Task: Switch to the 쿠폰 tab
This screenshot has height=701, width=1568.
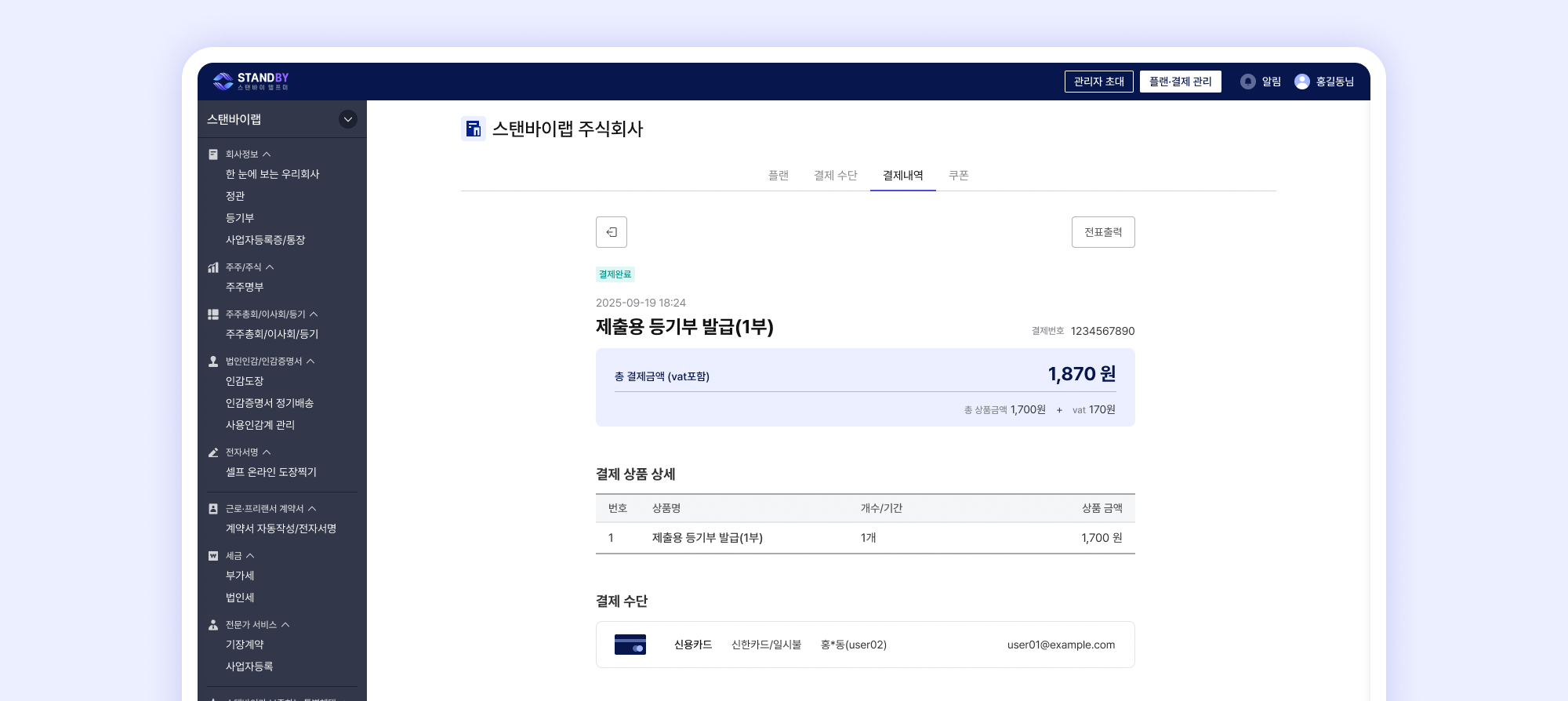Action: click(958, 176)
